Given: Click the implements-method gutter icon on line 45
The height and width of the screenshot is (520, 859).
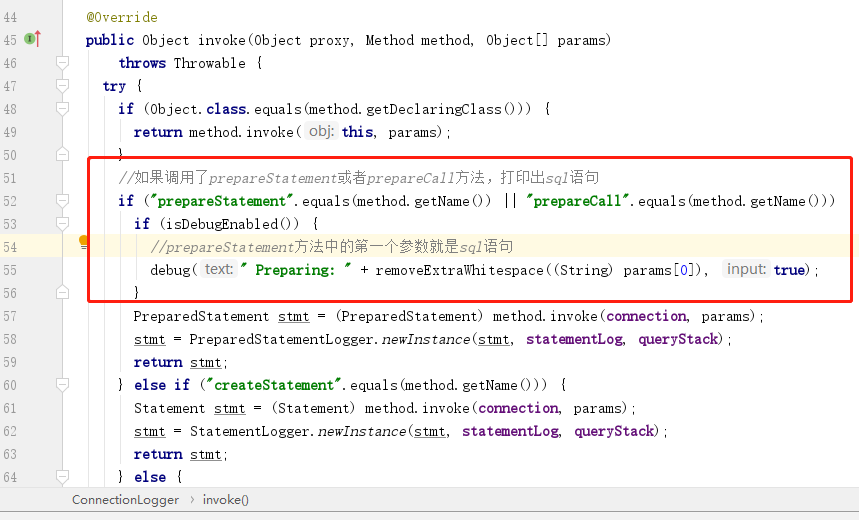Looking at the screenshot, I should (33, 39).
